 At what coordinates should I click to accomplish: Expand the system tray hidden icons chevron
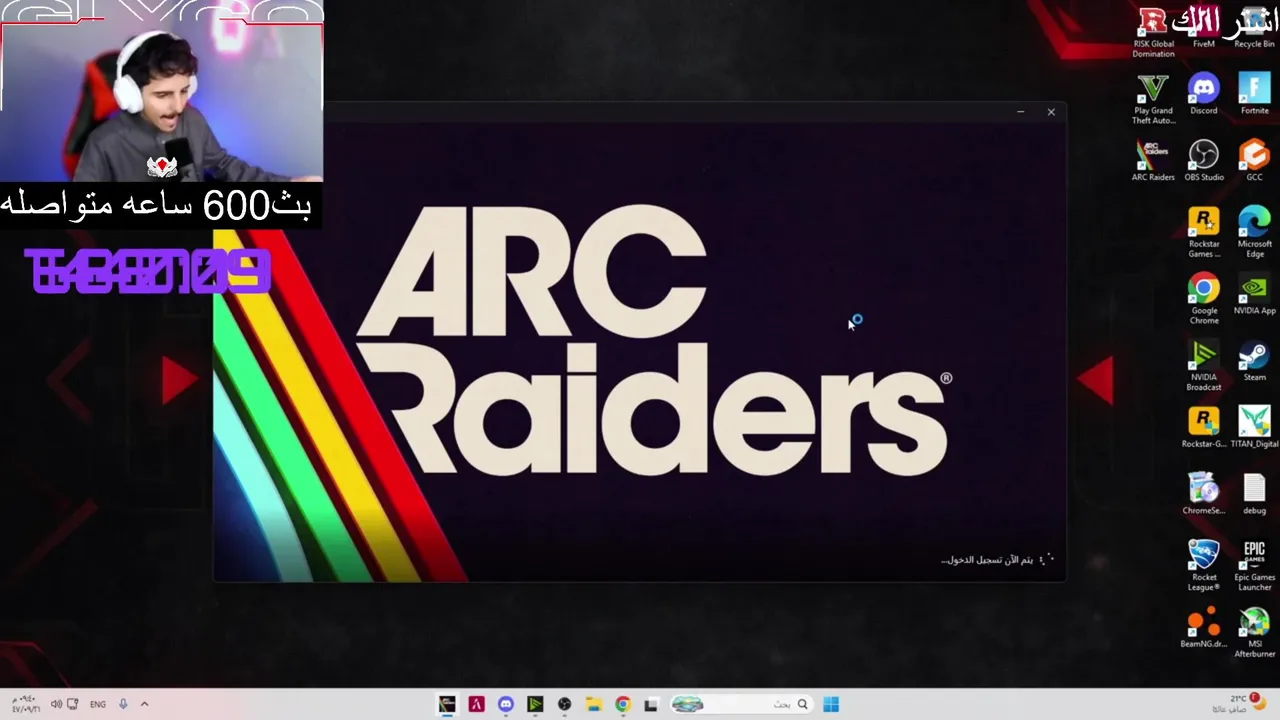pos(144,704)
